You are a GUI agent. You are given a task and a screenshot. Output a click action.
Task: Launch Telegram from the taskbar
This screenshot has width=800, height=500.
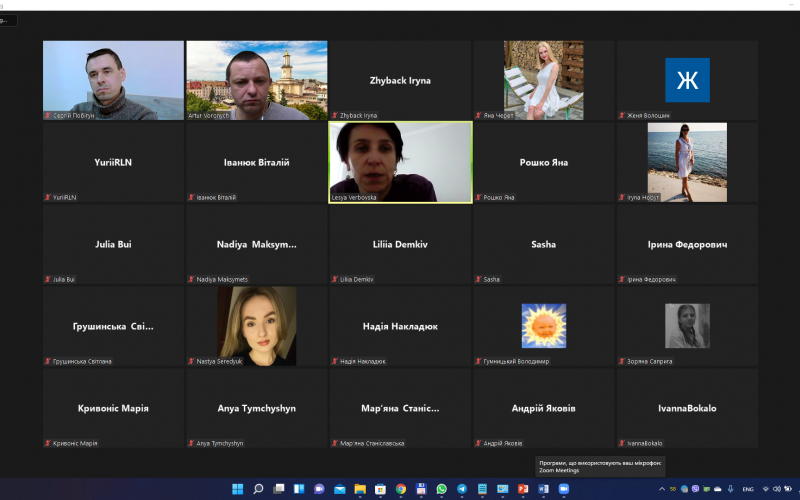click(x=462, y=489)
